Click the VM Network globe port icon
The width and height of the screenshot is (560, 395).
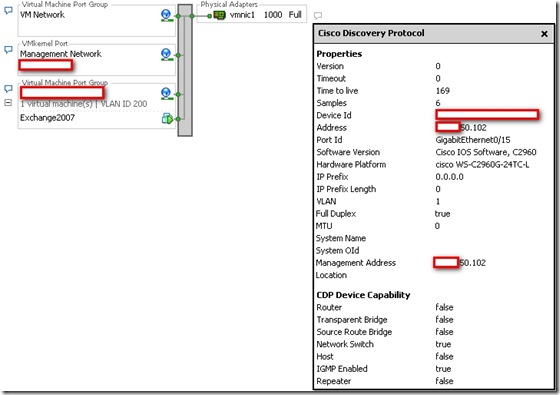(166, 15)
